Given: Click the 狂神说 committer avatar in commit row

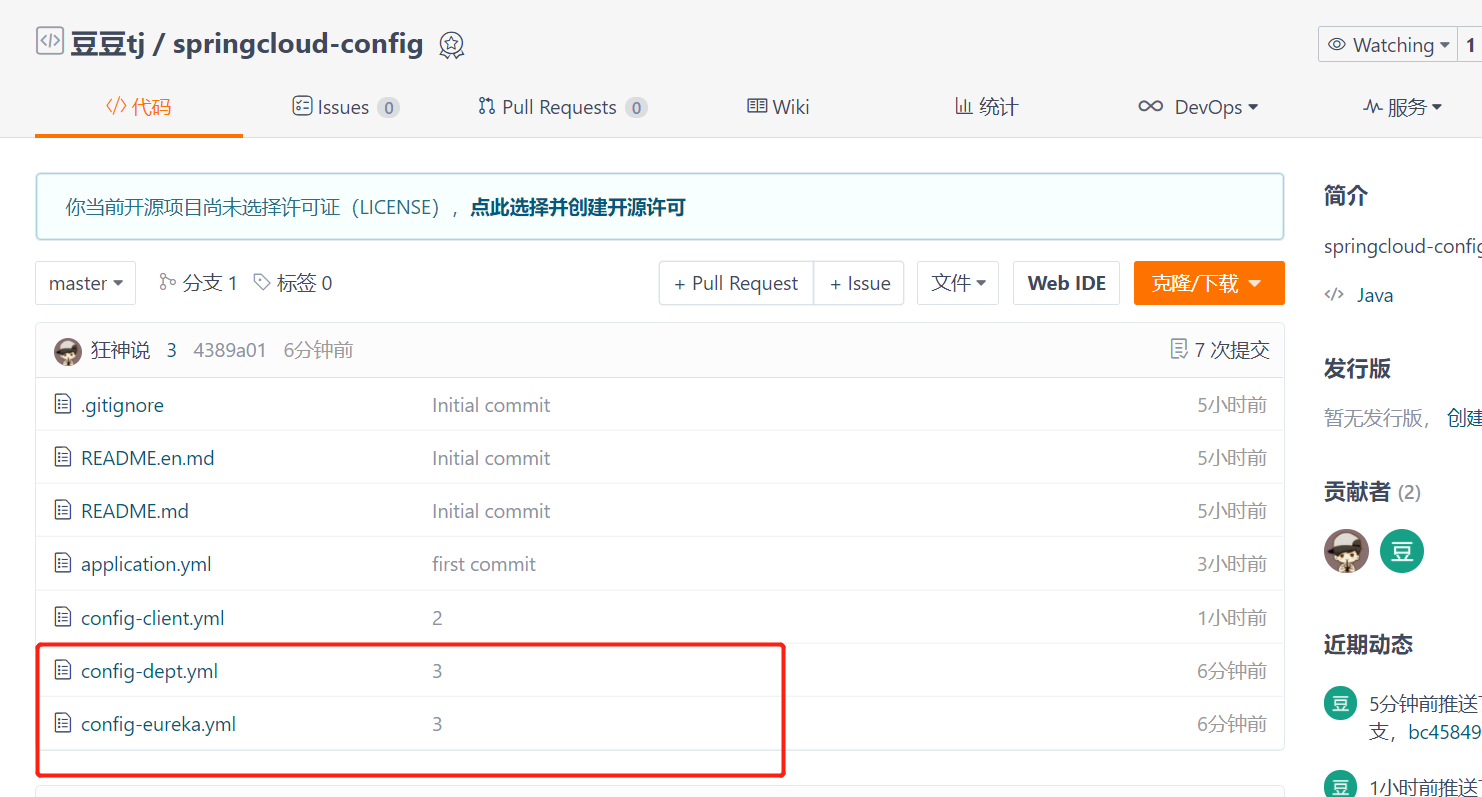Looking at the screenshot, I should (68, 351).
